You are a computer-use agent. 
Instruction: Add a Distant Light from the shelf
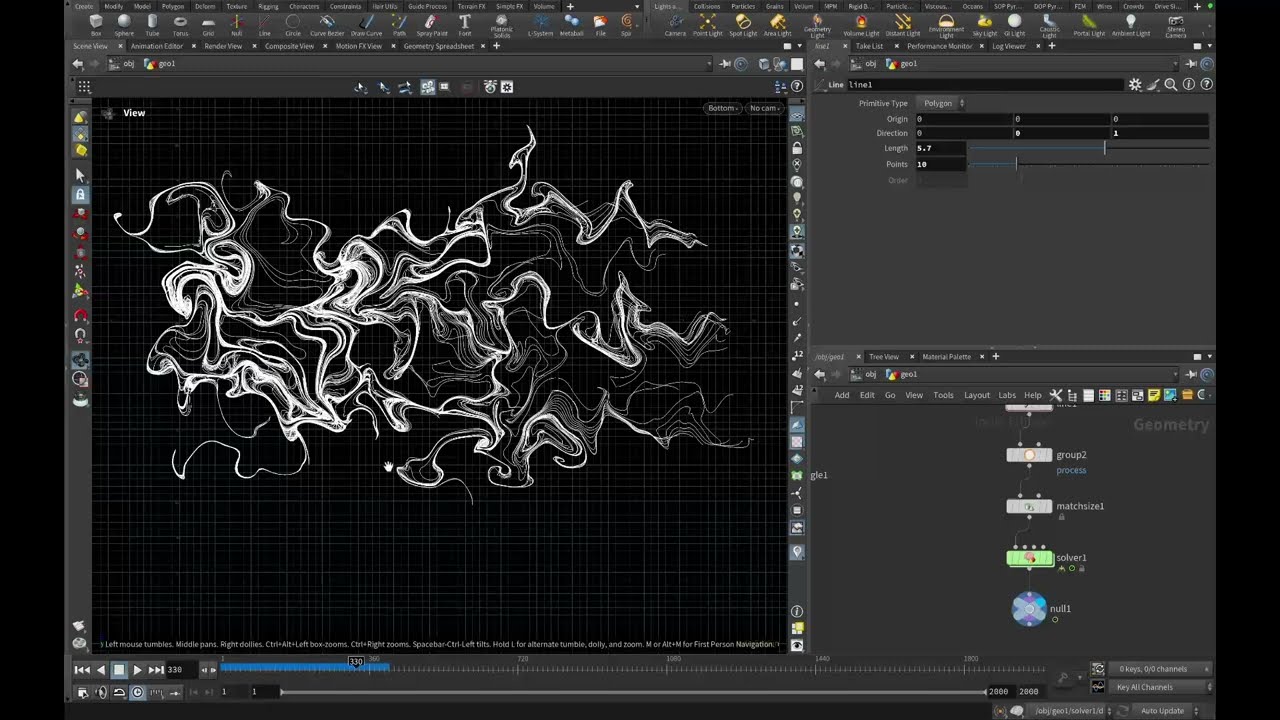(x=903, y=24)
